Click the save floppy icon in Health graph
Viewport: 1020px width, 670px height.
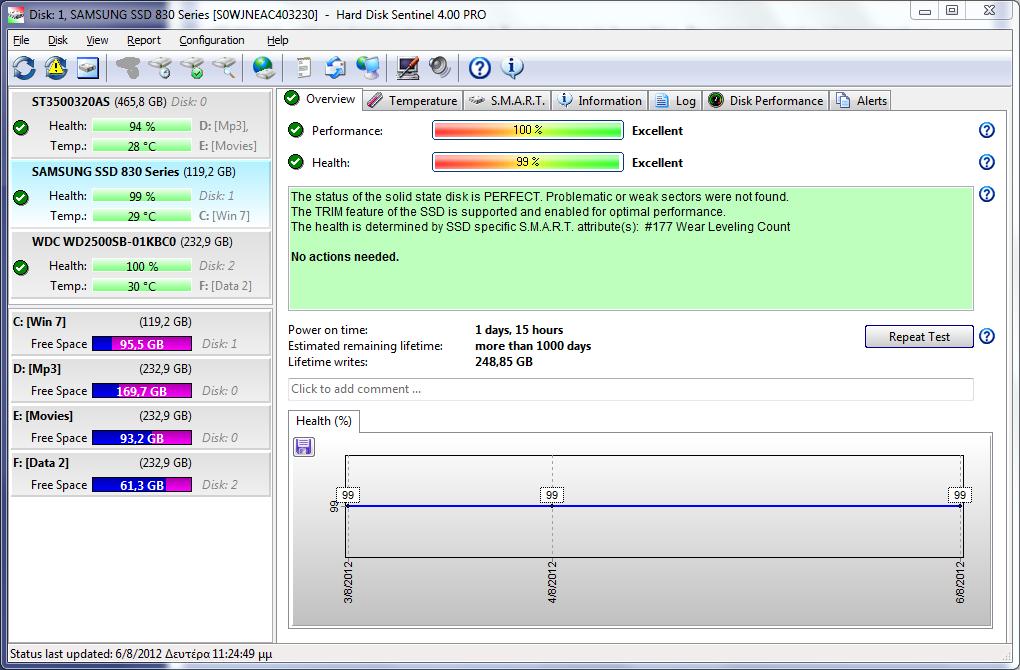point(304,447)
